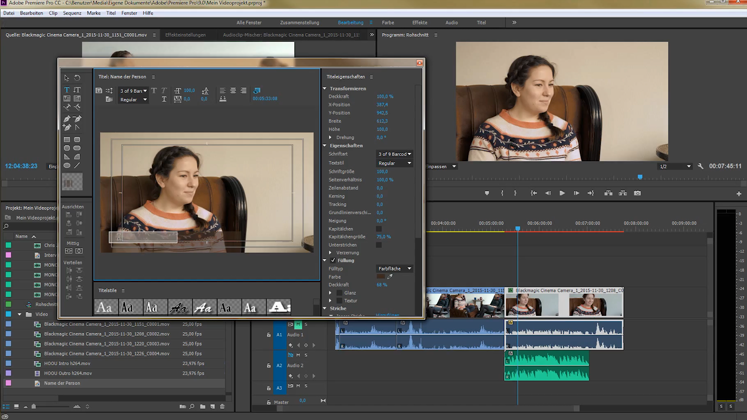Select the Audio workspace tab
The image size is (747, 420).
point(451,21)
